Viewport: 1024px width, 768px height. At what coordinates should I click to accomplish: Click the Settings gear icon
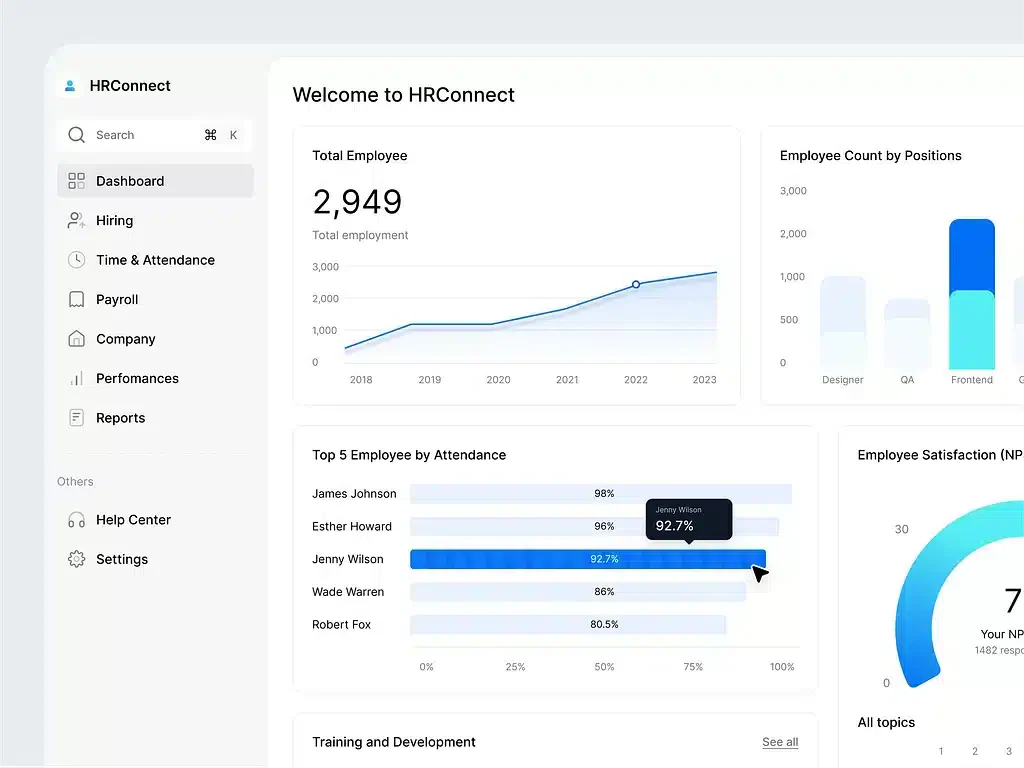click(76, 560)
